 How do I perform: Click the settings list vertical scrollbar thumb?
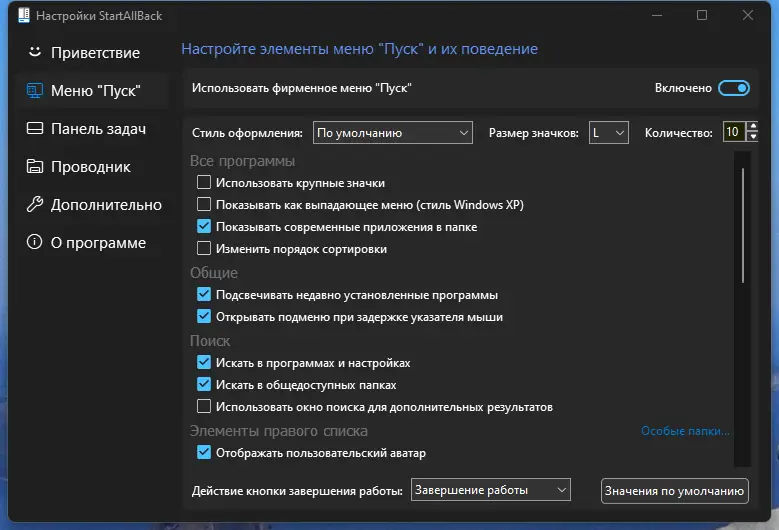(743, 226)
